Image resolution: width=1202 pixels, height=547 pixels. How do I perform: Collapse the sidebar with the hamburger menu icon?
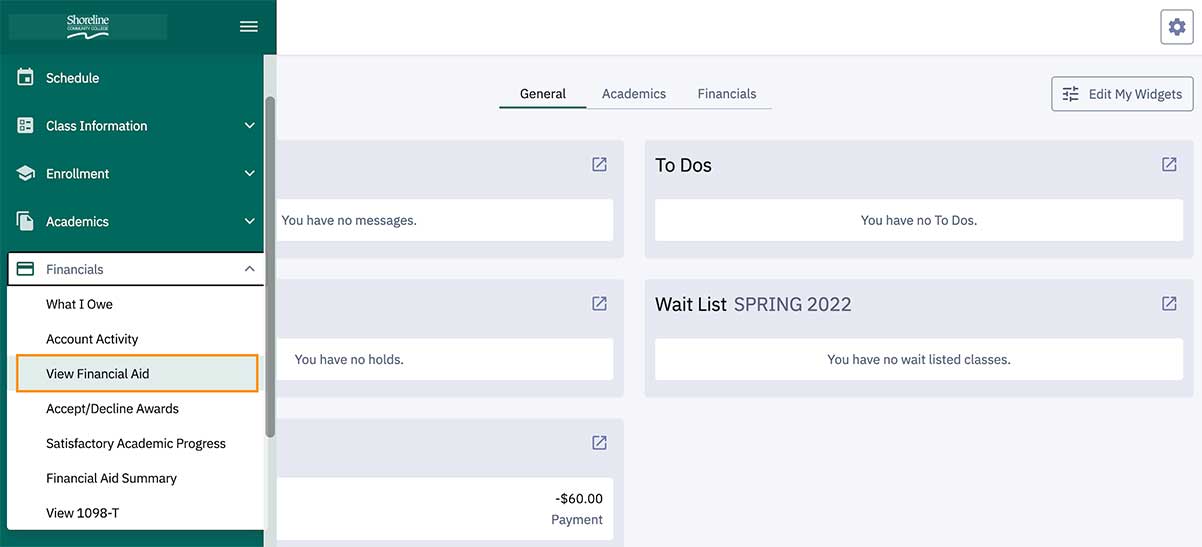(x=249, y=27)
